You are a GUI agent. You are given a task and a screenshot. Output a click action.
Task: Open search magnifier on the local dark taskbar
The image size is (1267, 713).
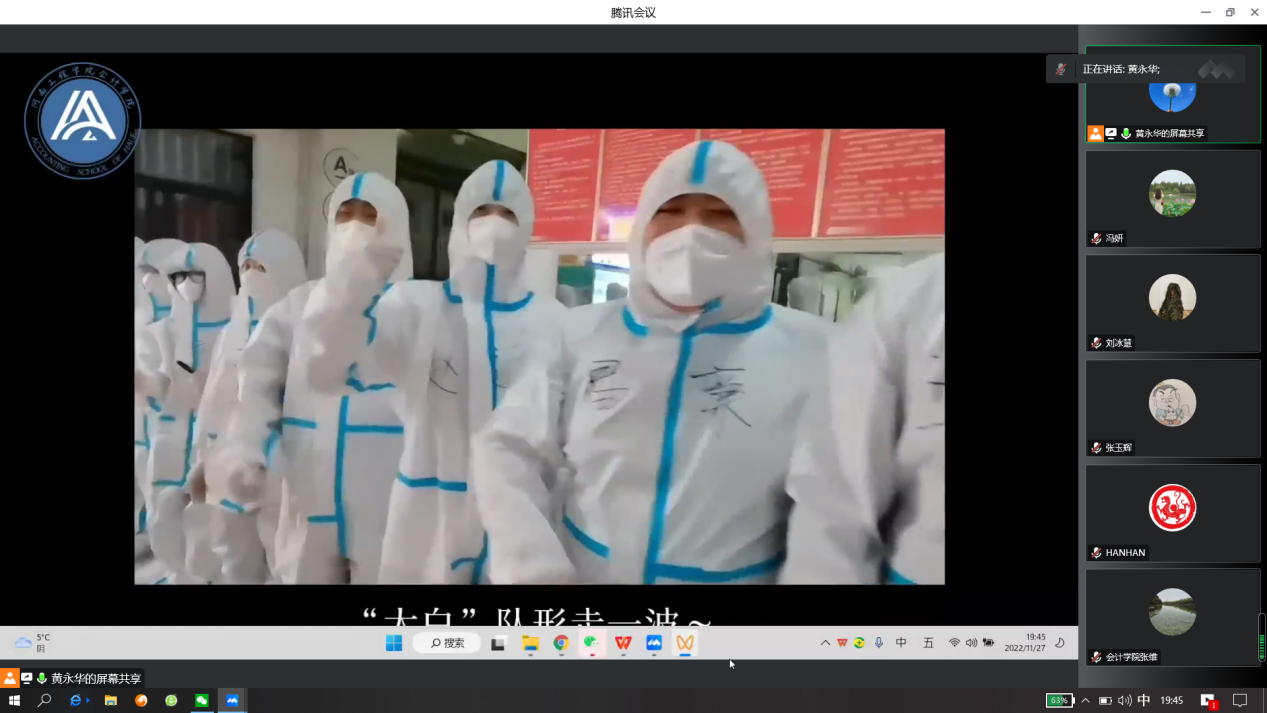click(44, 701)
